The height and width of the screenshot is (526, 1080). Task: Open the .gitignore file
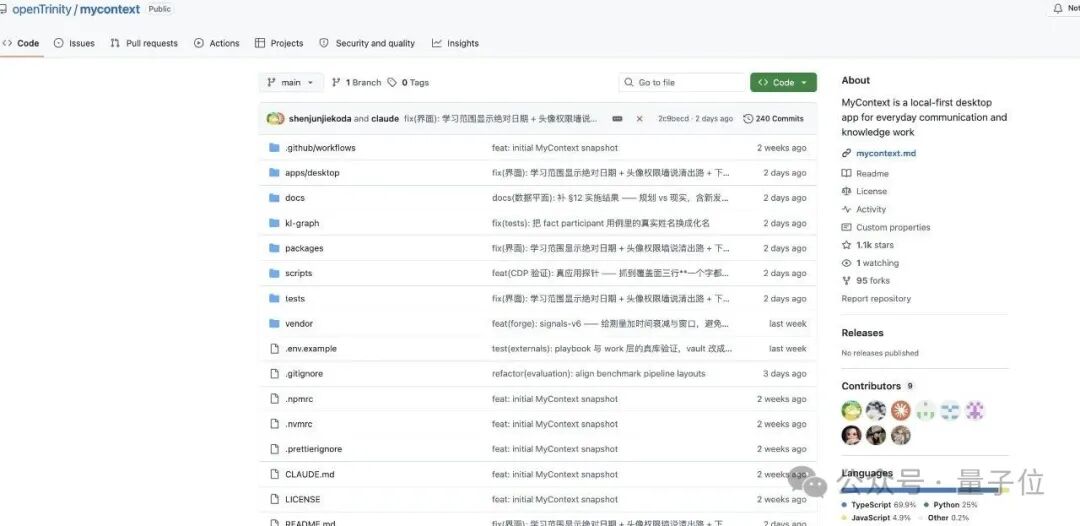[304, 374]
